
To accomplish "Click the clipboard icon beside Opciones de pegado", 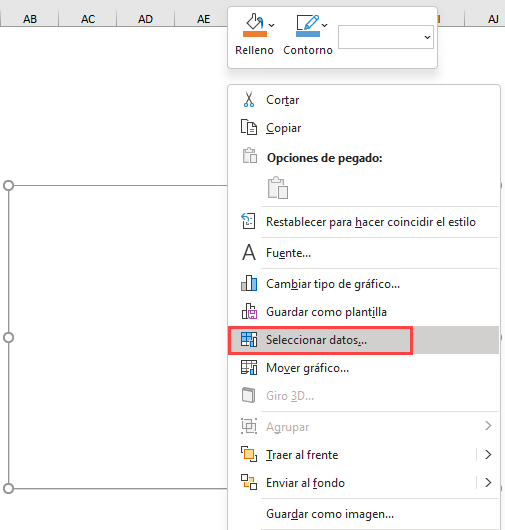I will coord(250,155).
